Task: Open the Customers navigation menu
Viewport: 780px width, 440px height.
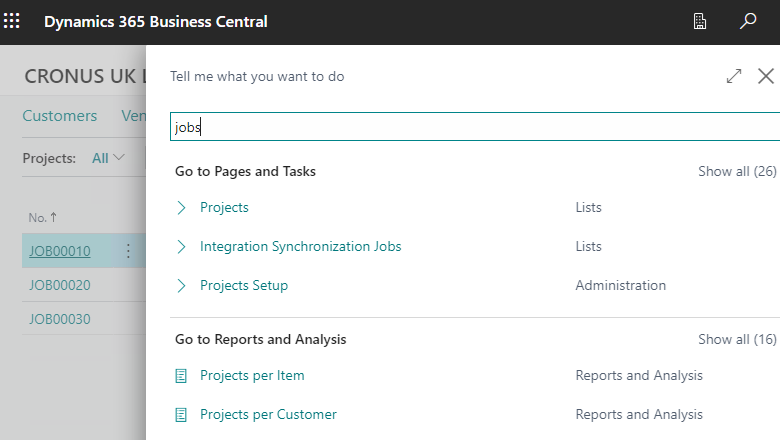Action: [x=60, y=116]
